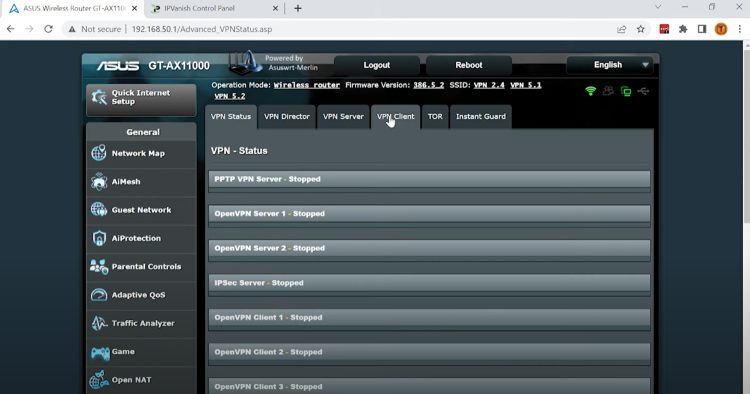Click the VPN 5.1 SSID link
The height and width of the screenshot is (394, 750).
526,85
